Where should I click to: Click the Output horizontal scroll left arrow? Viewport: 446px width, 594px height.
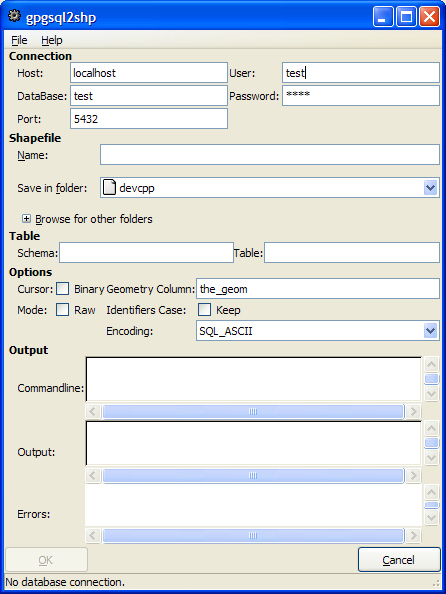pyautogui.click(x=93, y=475)
